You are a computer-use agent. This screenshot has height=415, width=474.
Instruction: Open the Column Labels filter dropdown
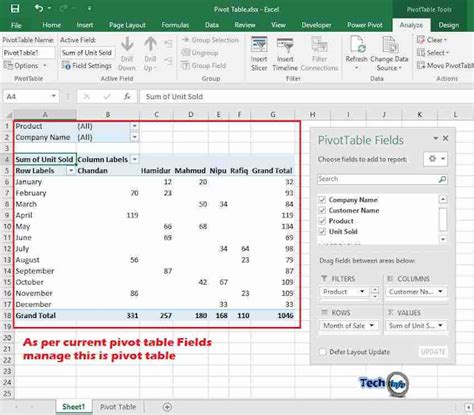(134, 159)
